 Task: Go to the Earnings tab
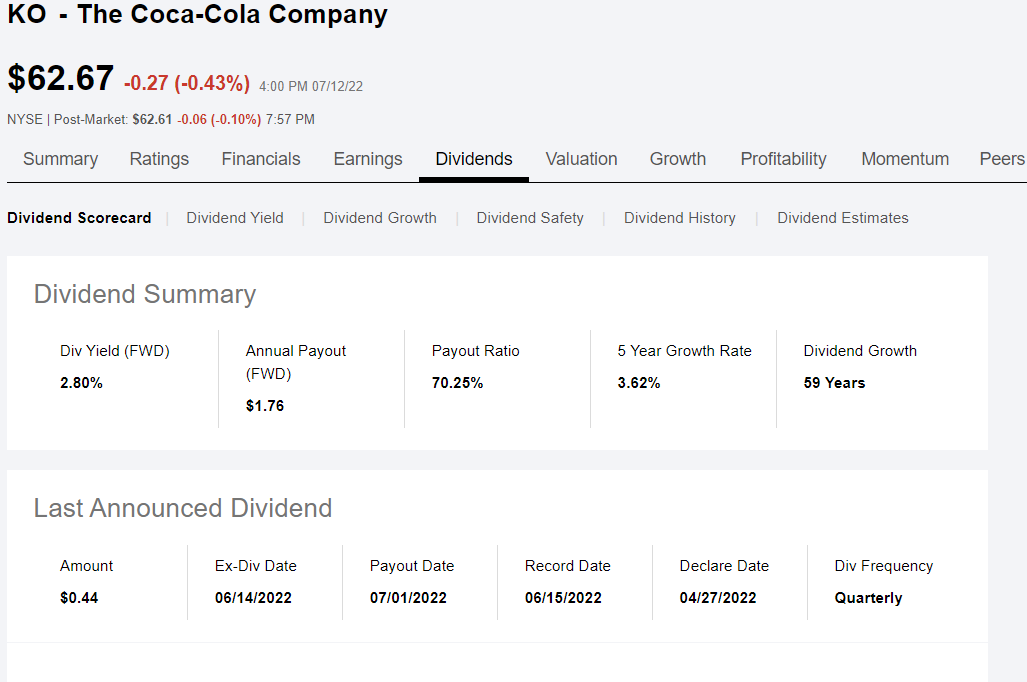coord(367,159)
